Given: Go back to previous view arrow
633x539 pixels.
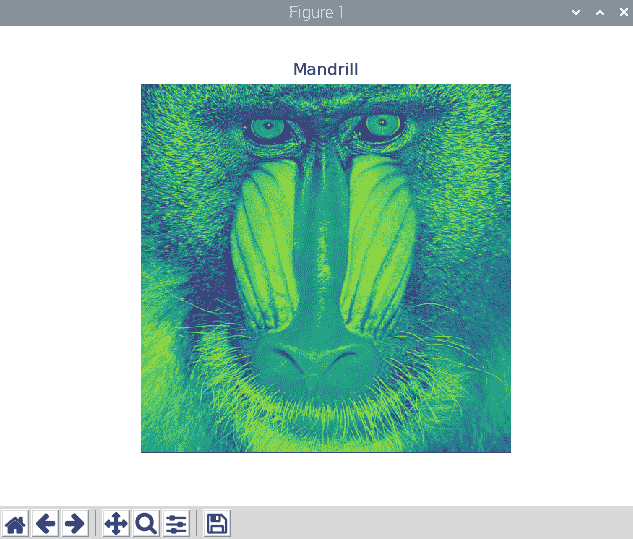Looking at the screenshot, I should click(45, 524).
